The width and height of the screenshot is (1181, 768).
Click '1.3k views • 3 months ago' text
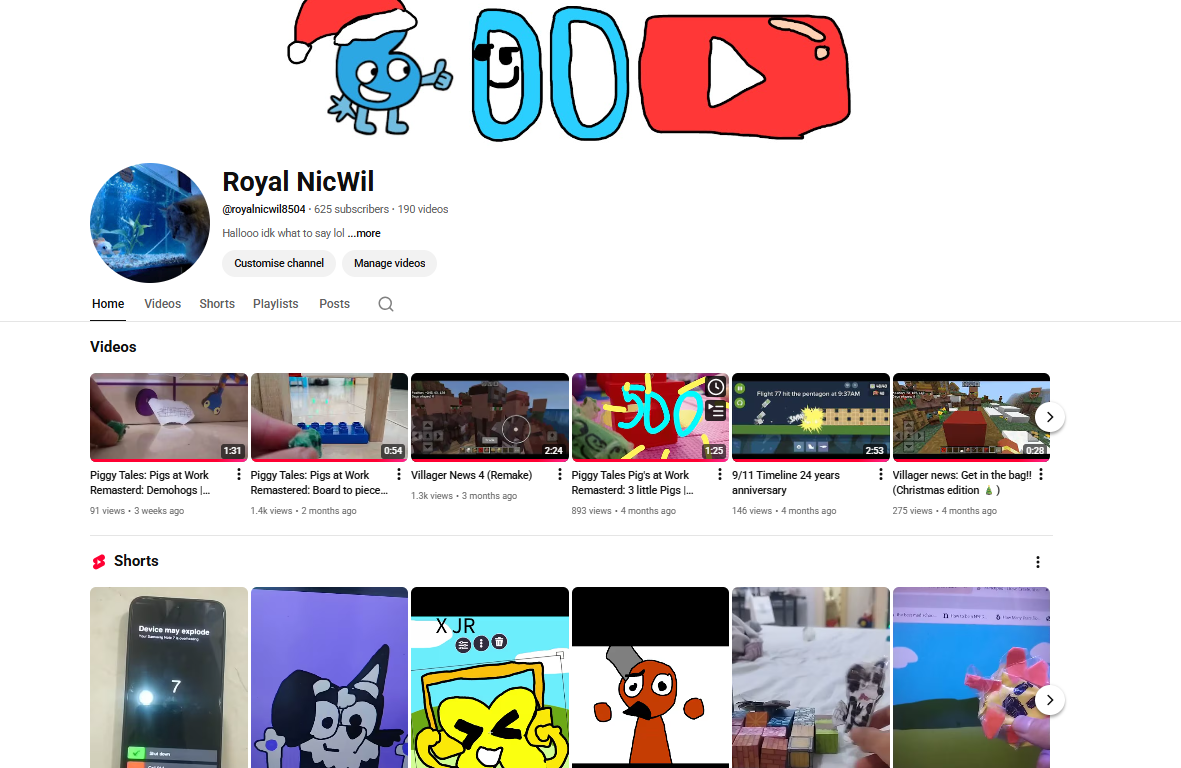pos(464,496)
